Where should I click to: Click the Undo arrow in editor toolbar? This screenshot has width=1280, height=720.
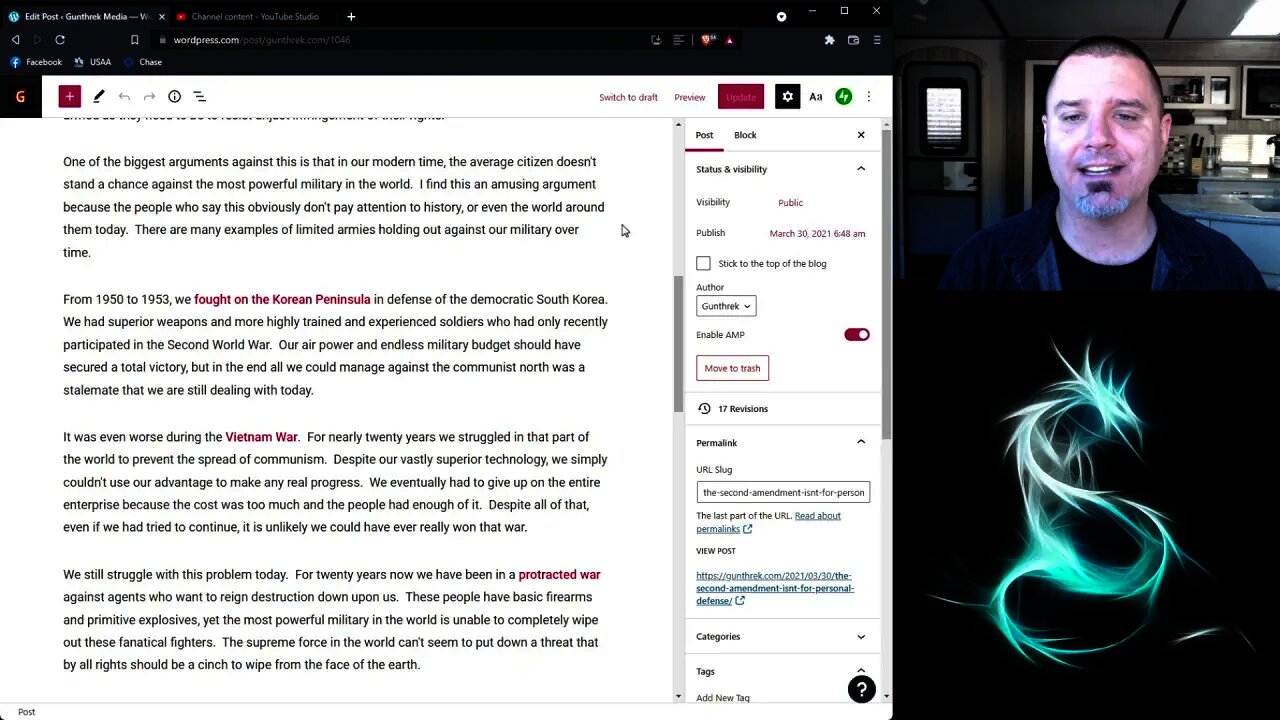click(x=124, y=96)
